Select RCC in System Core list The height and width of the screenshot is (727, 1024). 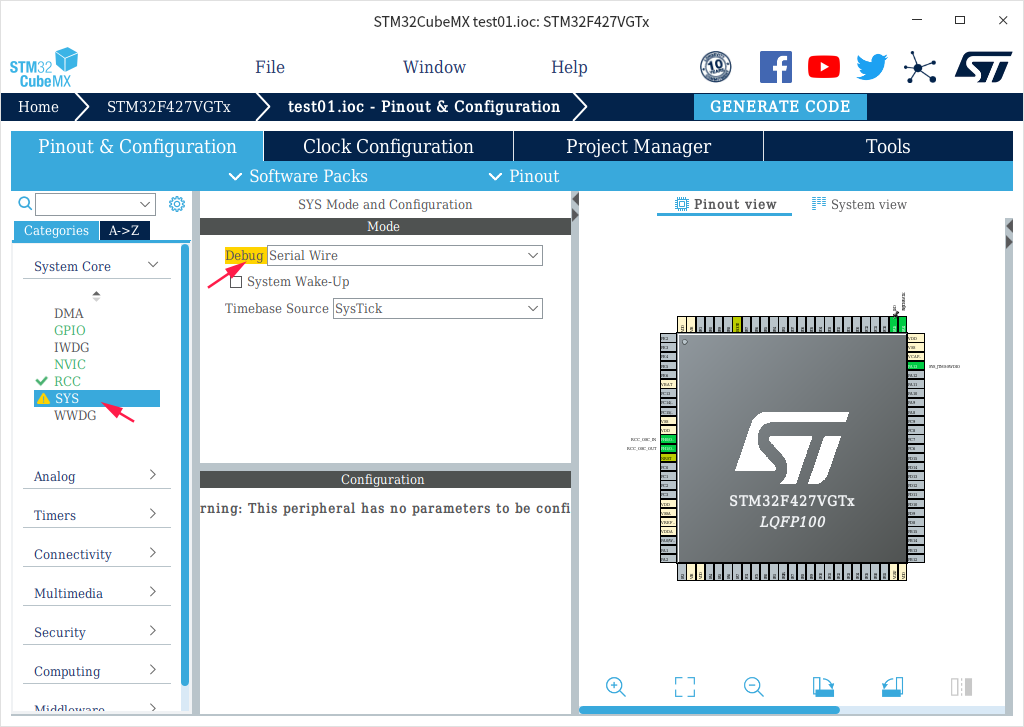(67, 381)
